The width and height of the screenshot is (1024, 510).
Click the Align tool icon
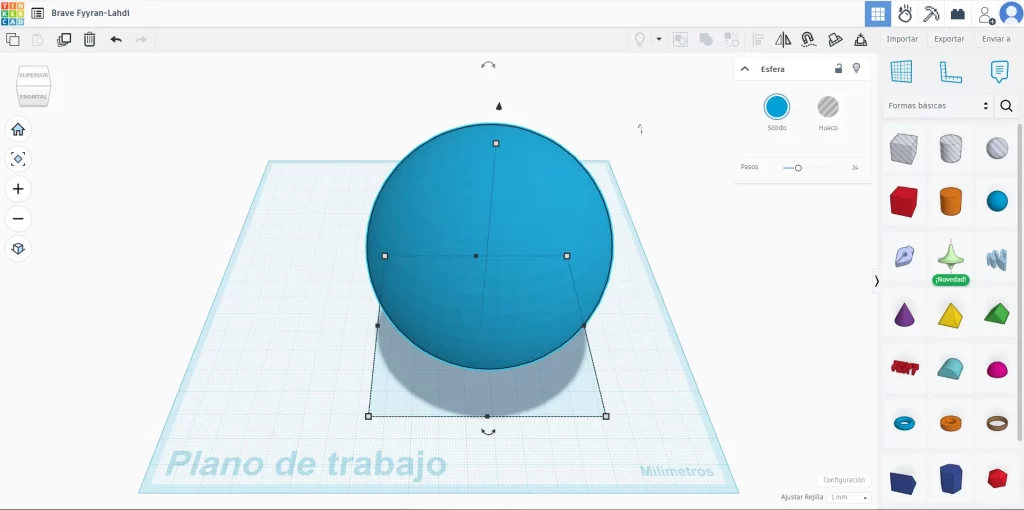(758, 40)
